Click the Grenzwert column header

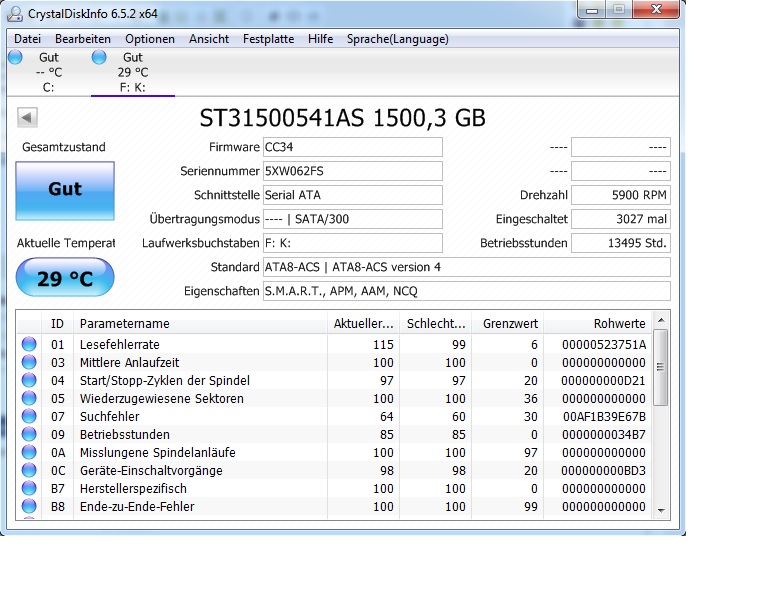(x=507, y=324)
